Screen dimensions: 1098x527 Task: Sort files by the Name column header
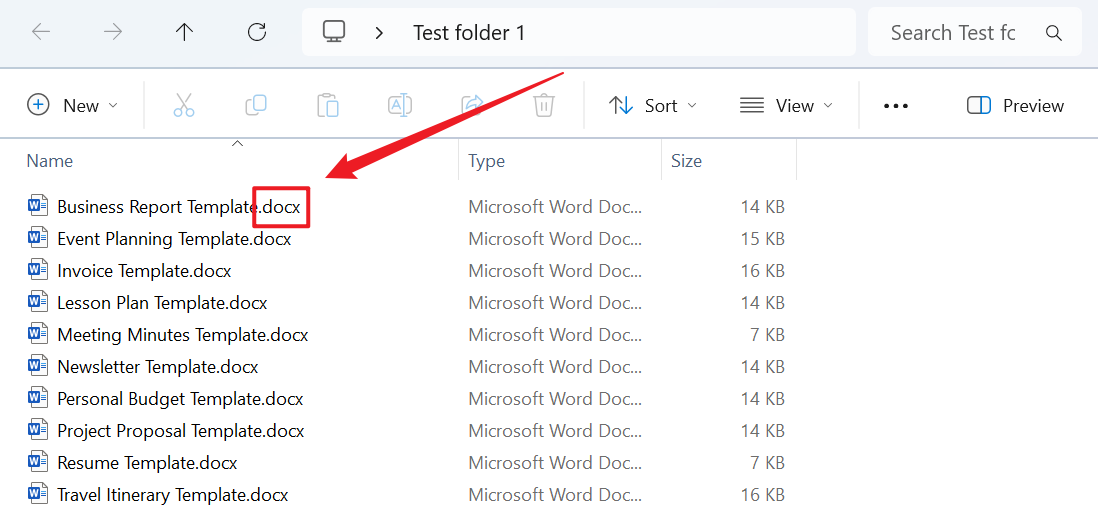pos(50,161)
